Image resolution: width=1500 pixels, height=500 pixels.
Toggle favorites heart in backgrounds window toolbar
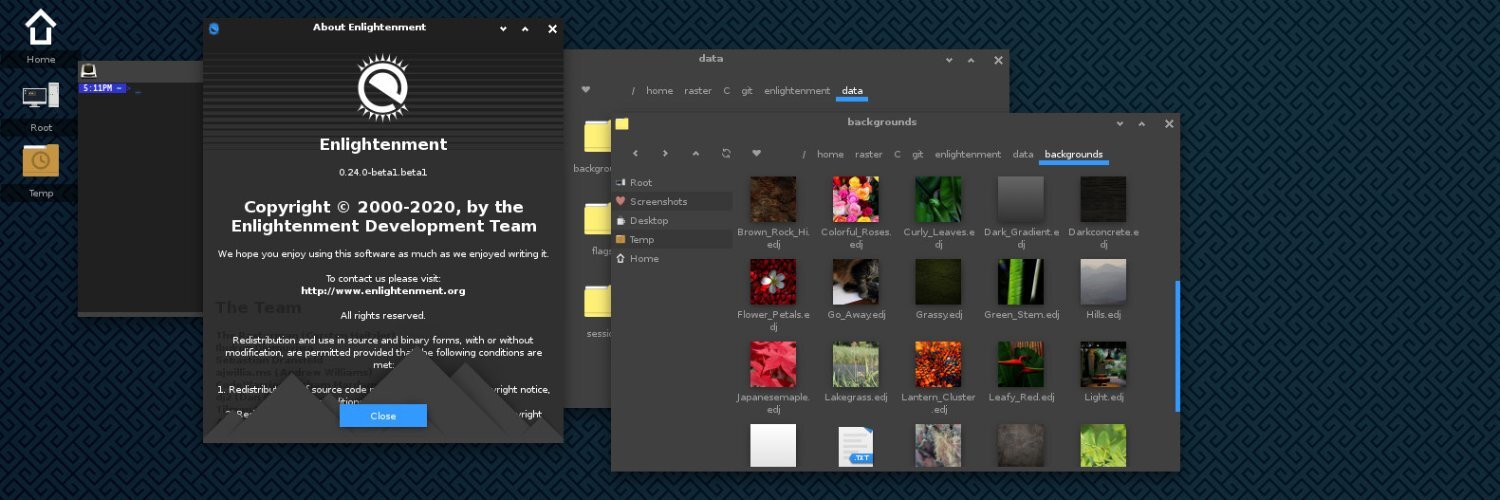(x=756, y=154)
